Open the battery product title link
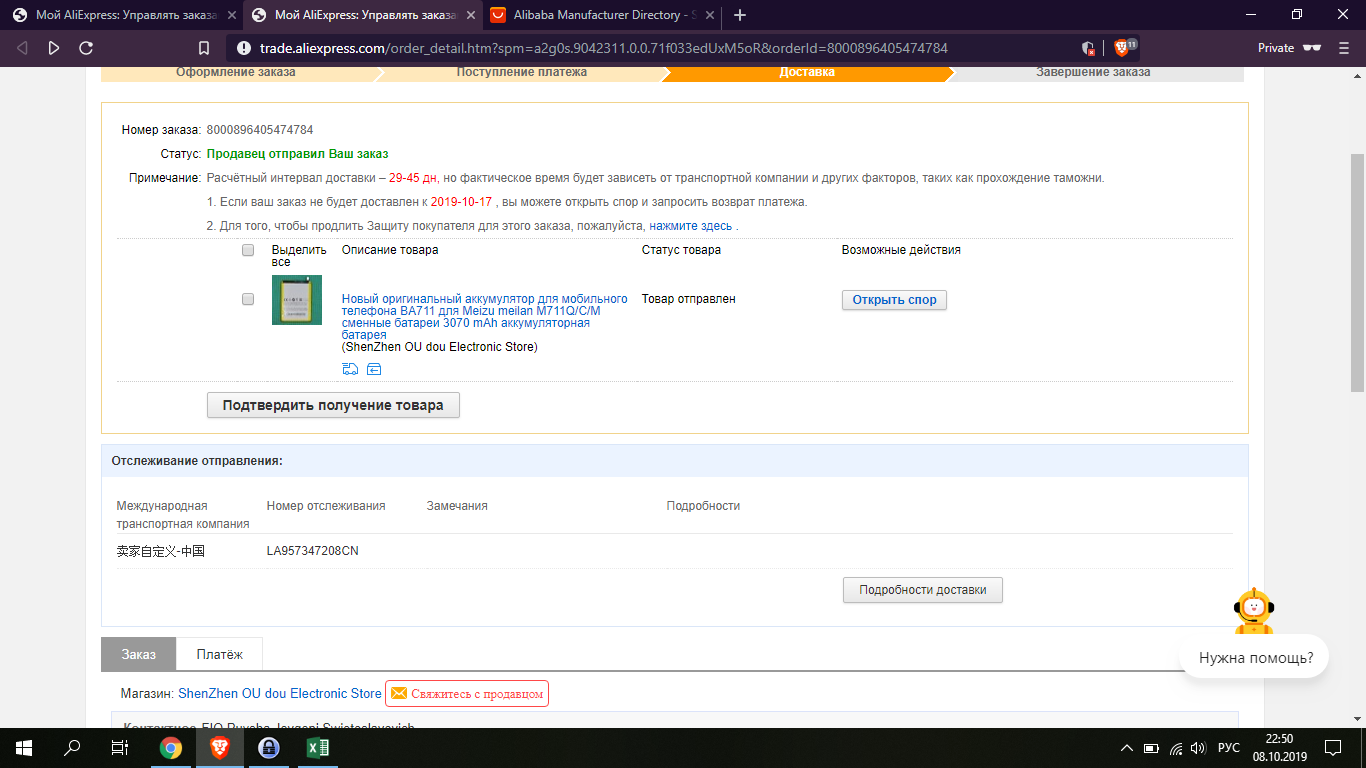 pyautogui.click(x=486, y=317)
